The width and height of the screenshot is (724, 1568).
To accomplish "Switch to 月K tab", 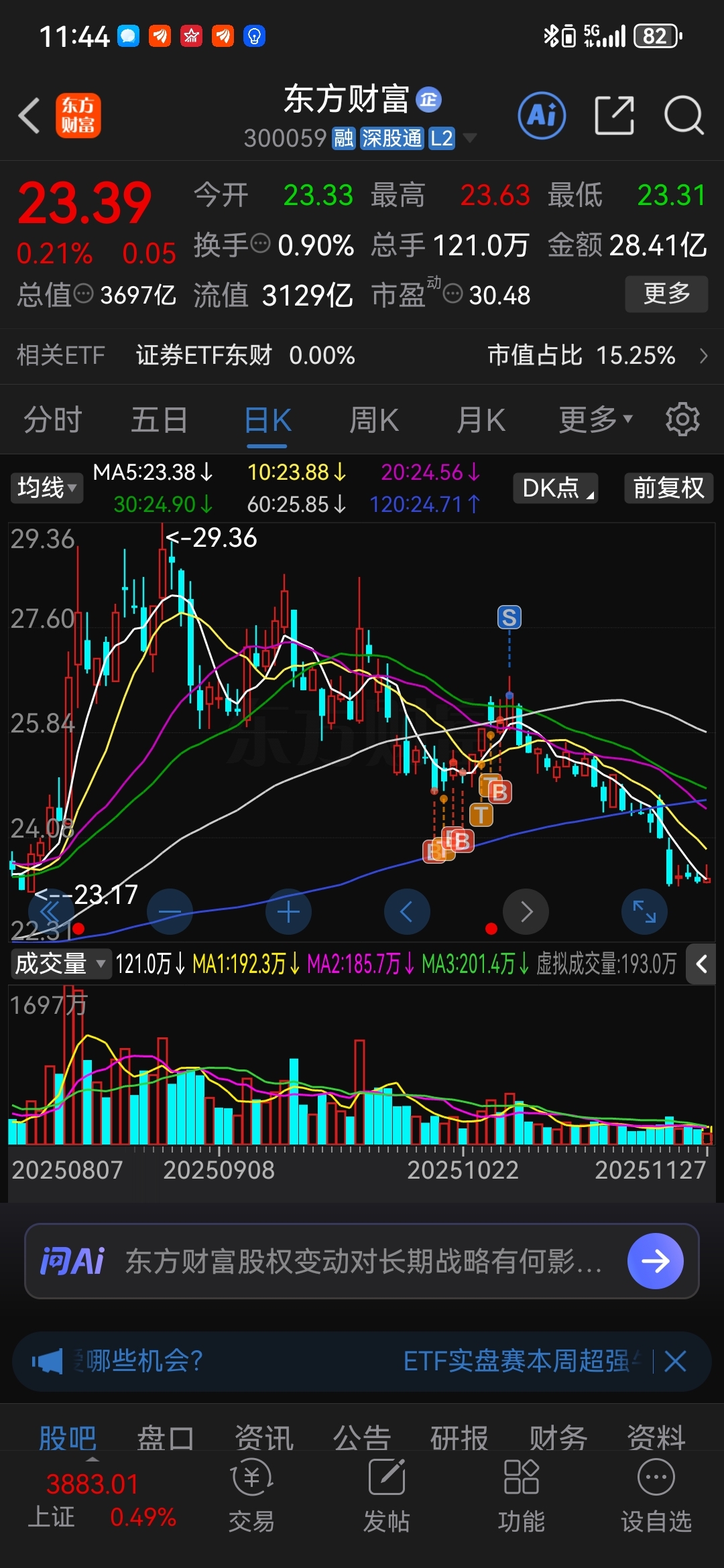I will point(481,420).
